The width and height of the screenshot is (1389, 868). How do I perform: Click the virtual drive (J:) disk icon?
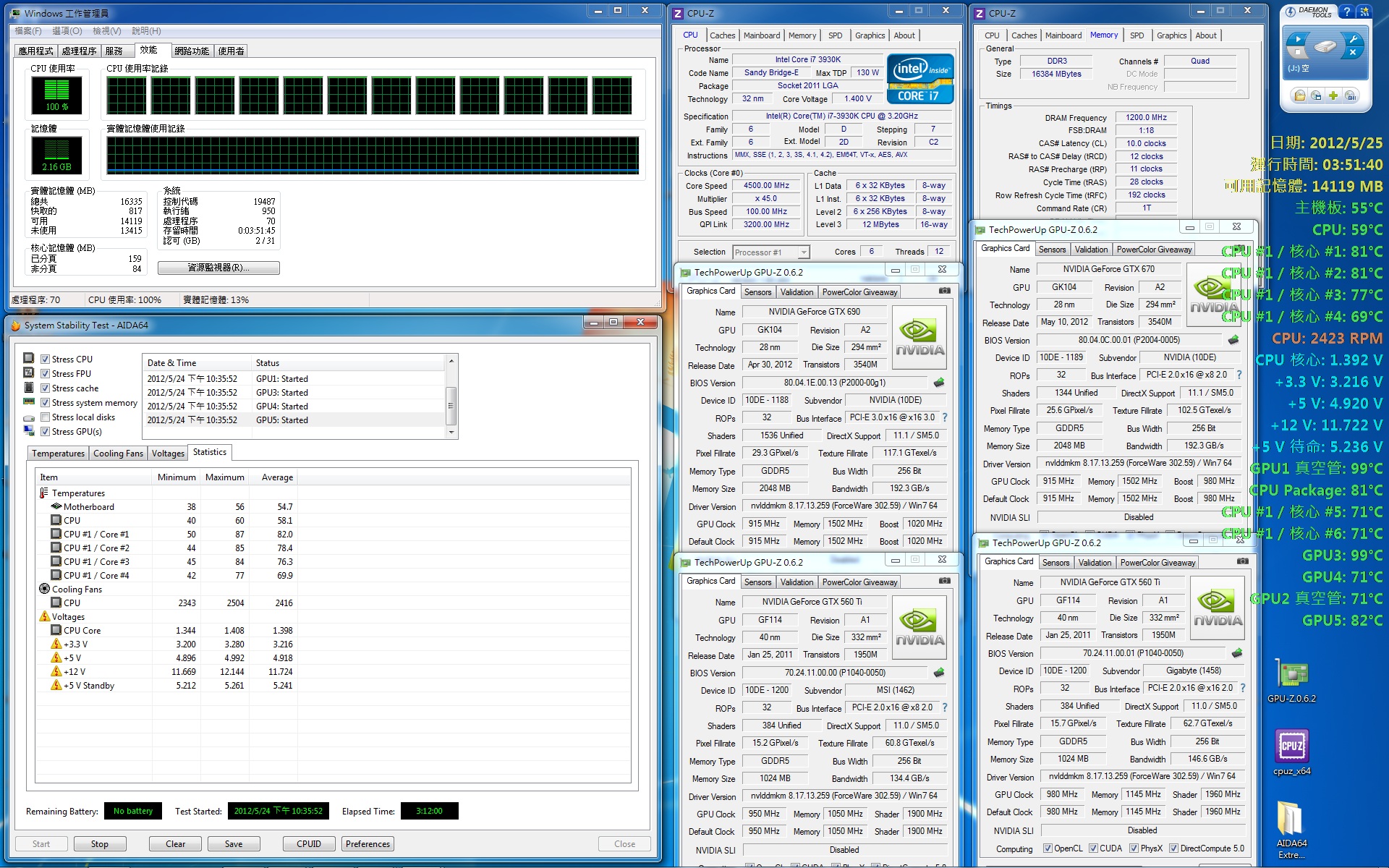[1325, 47]
